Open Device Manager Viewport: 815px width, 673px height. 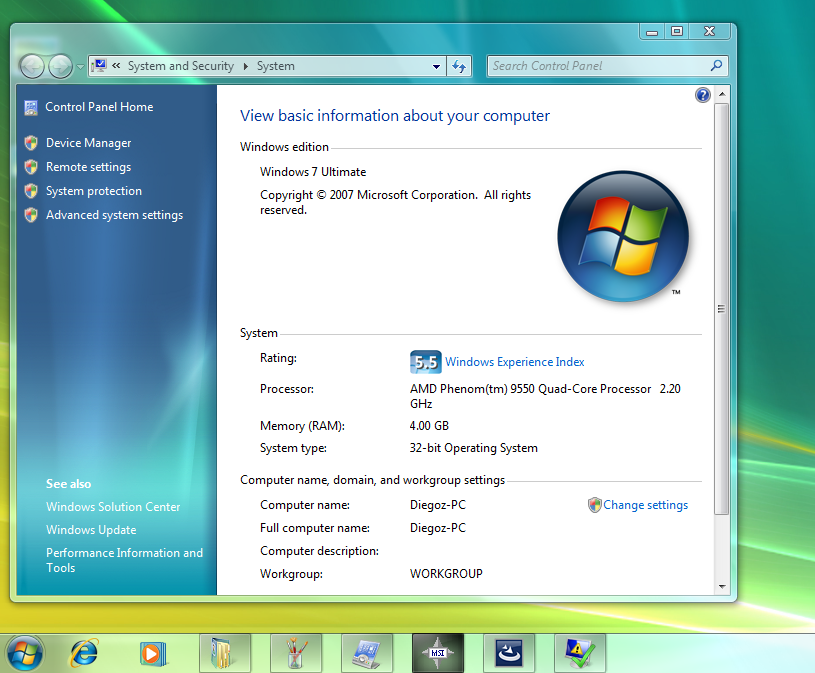click(88, 143)
